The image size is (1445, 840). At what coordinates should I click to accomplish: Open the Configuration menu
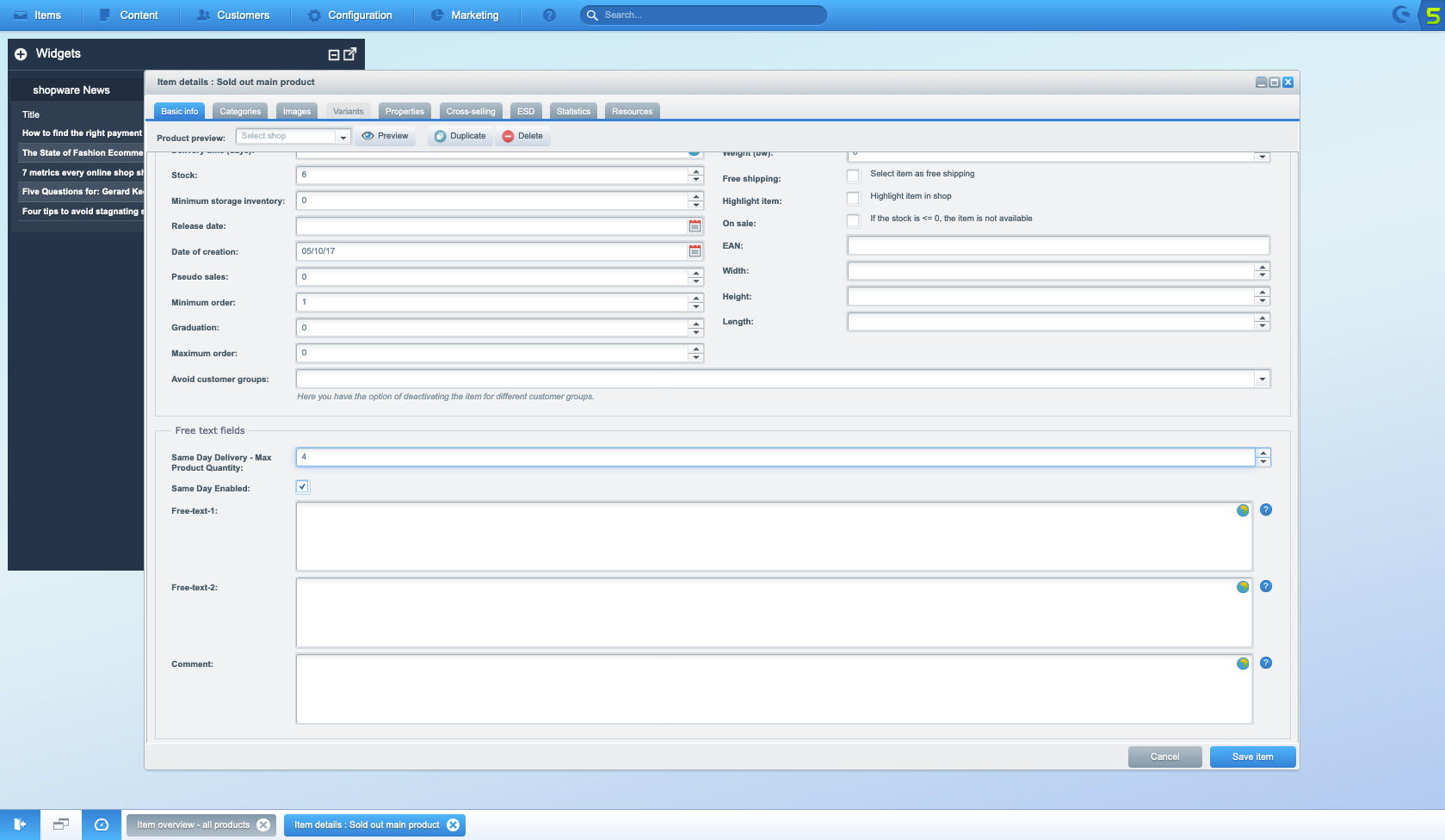click(350, 15)
